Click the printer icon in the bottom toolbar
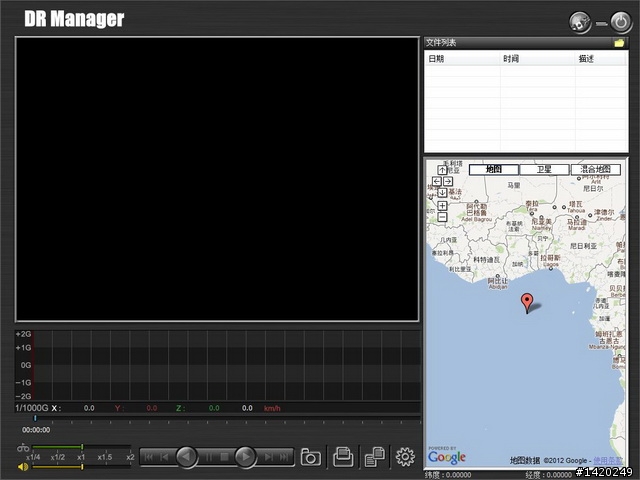 point(343,457)
